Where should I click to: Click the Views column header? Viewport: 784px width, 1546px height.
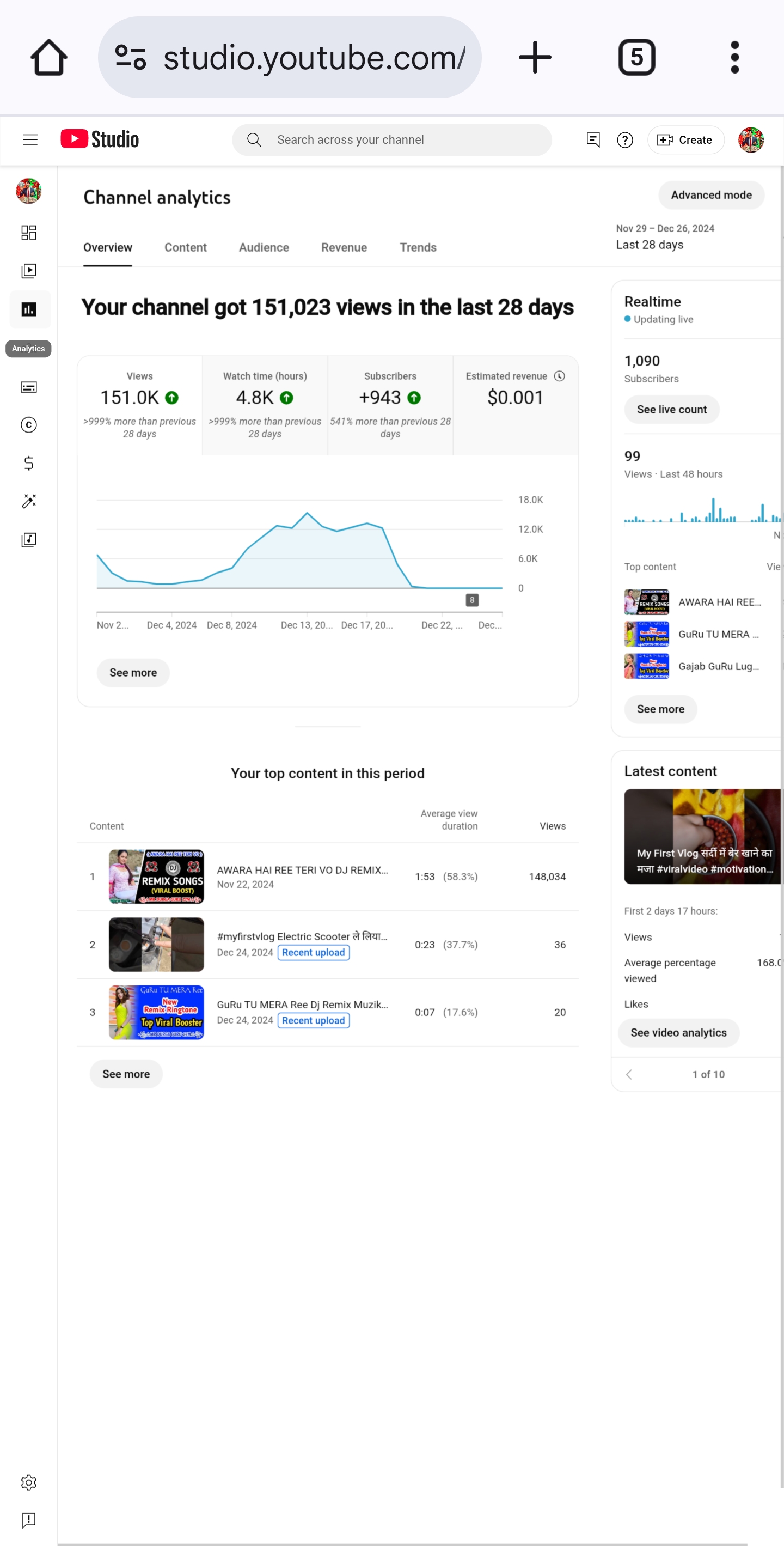click(553, 826)
